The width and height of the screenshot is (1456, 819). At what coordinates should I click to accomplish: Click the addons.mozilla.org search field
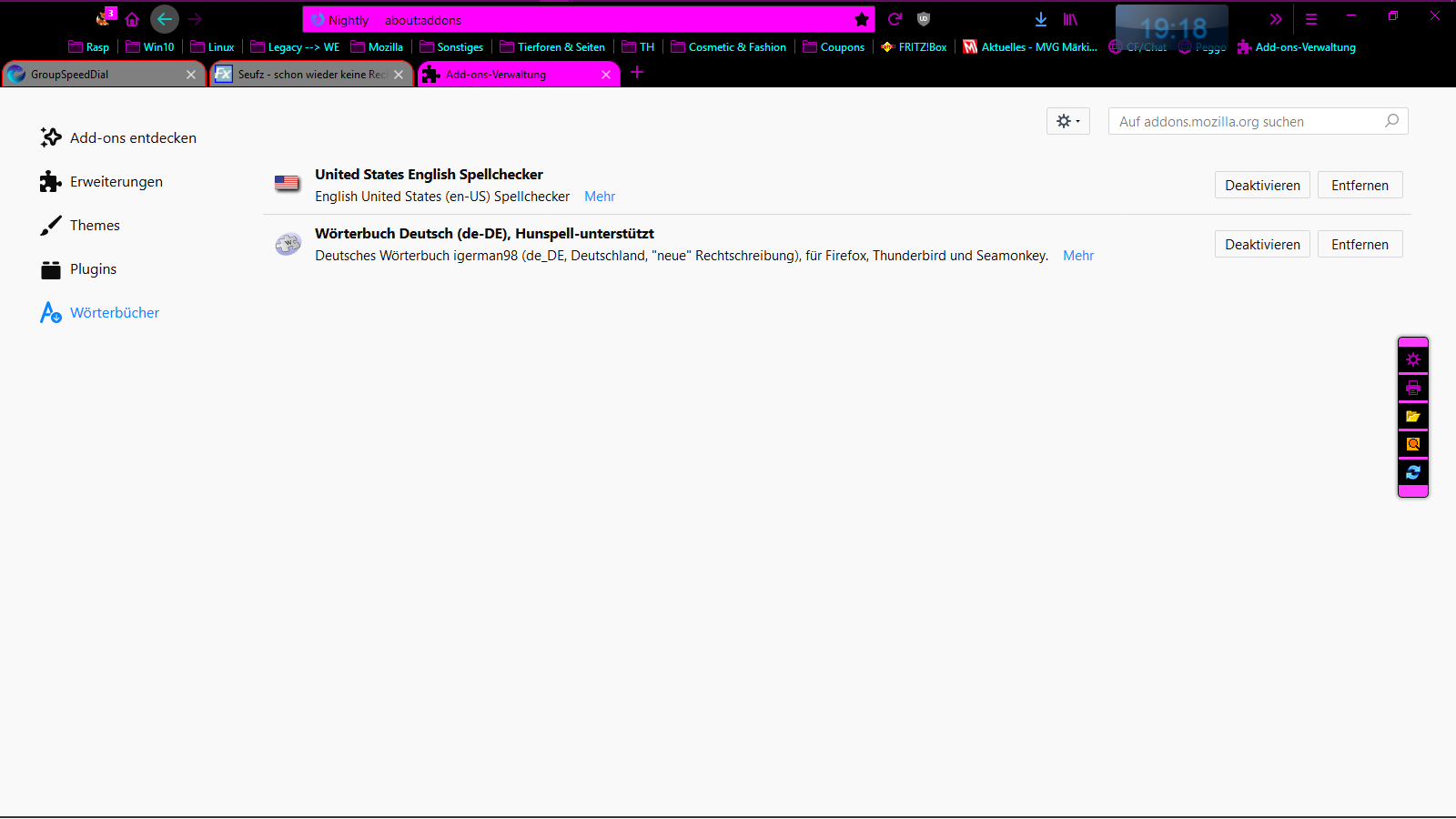coord(1247,122)
